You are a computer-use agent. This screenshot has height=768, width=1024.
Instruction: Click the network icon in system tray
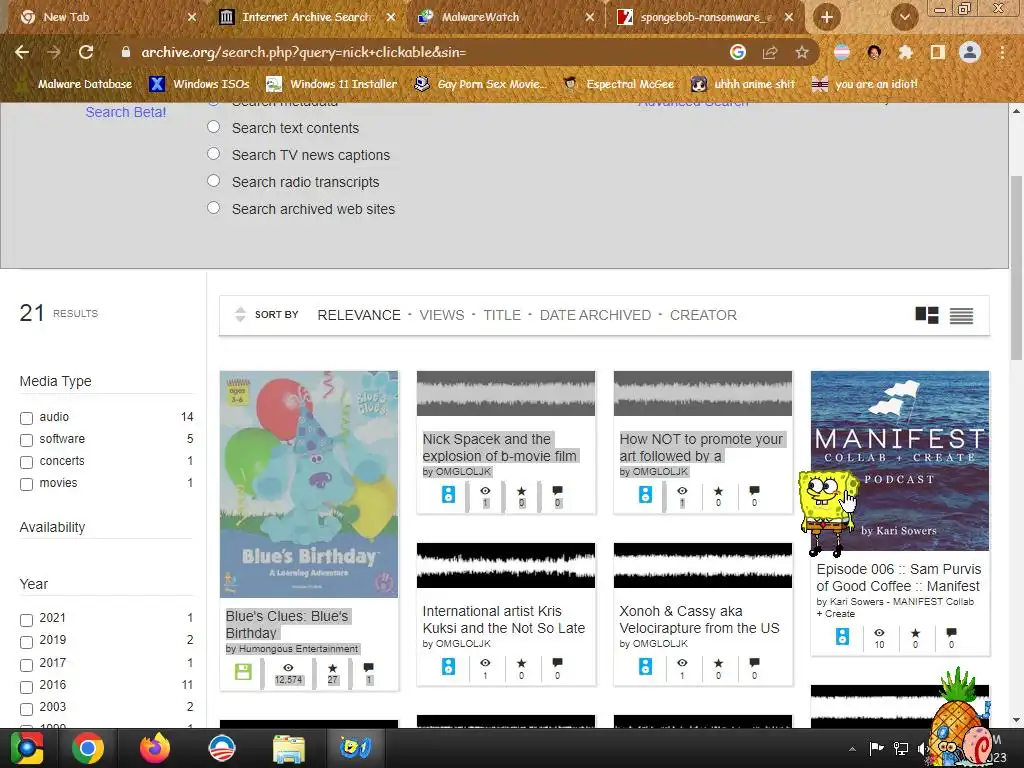901,748
